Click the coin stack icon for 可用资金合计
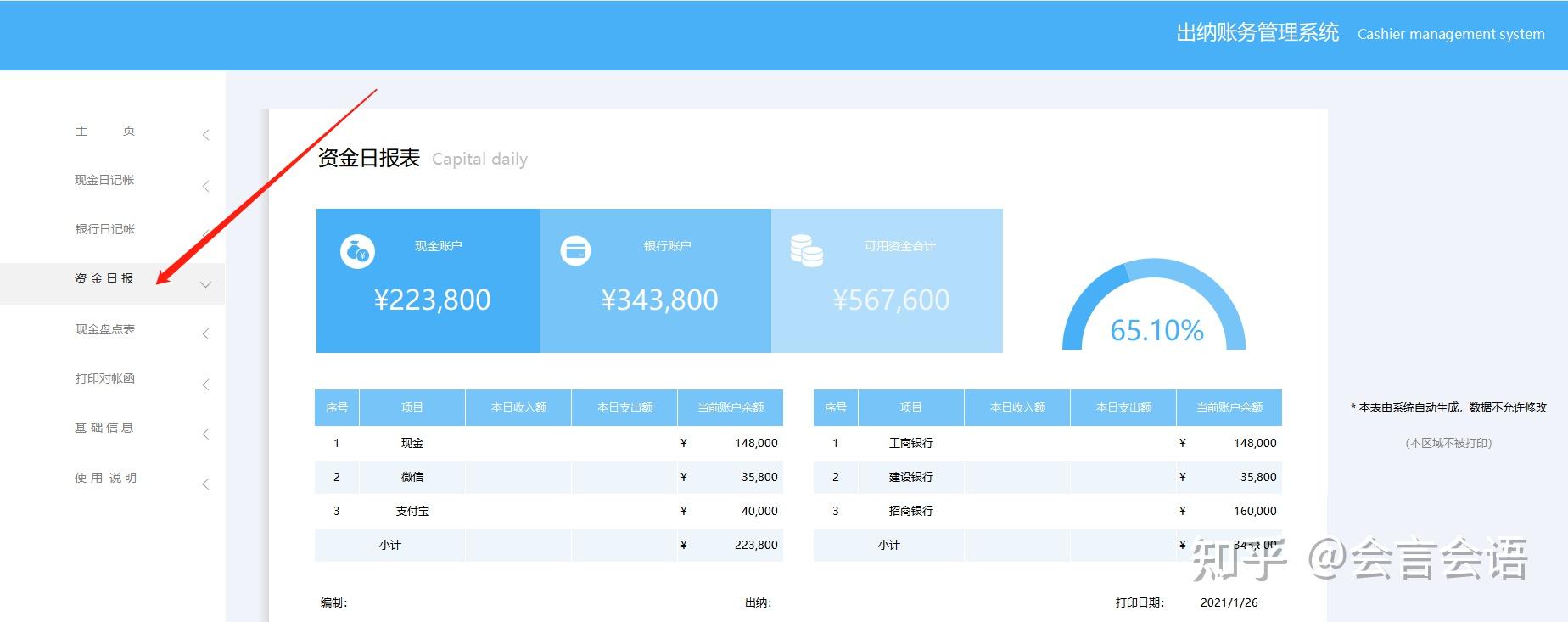Image resolution: width=1568 pixels, height=622 pixels. [806, 250]
